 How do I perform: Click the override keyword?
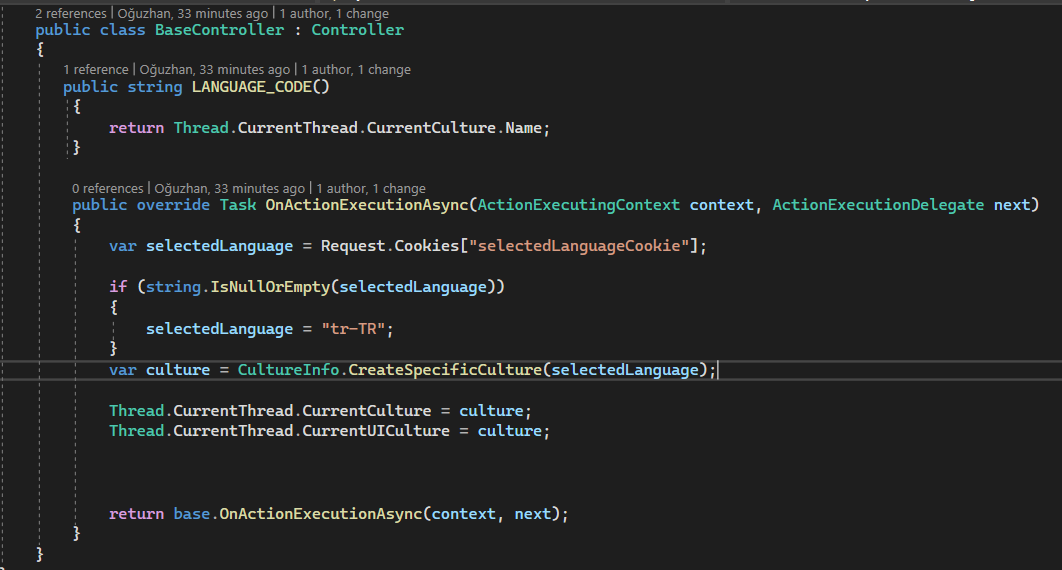tap(173, 205)
